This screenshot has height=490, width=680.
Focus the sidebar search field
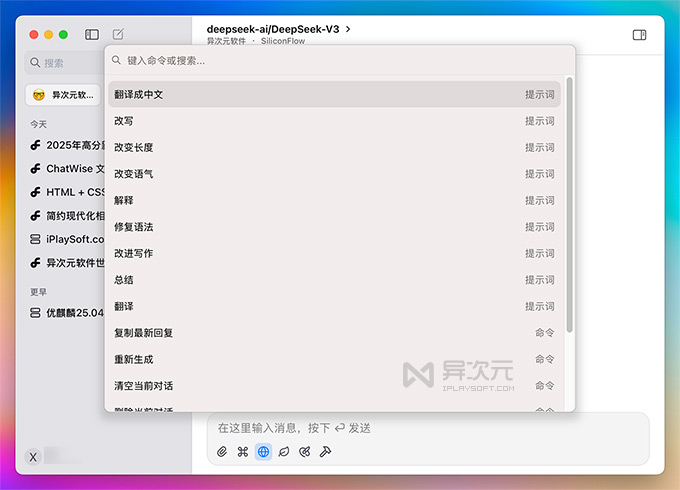[65, 63]
